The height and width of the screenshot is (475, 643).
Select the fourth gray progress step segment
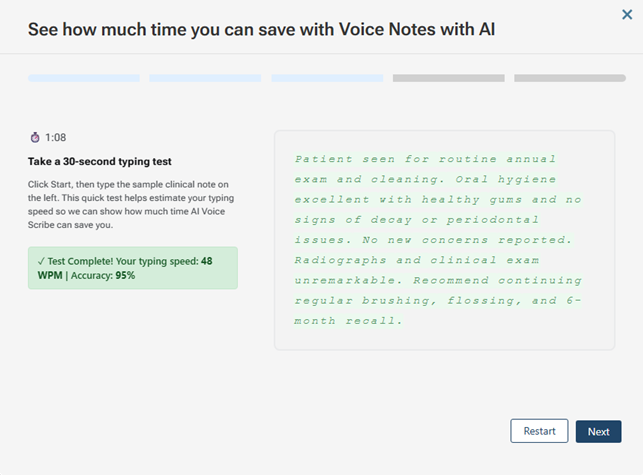(448, 78)
